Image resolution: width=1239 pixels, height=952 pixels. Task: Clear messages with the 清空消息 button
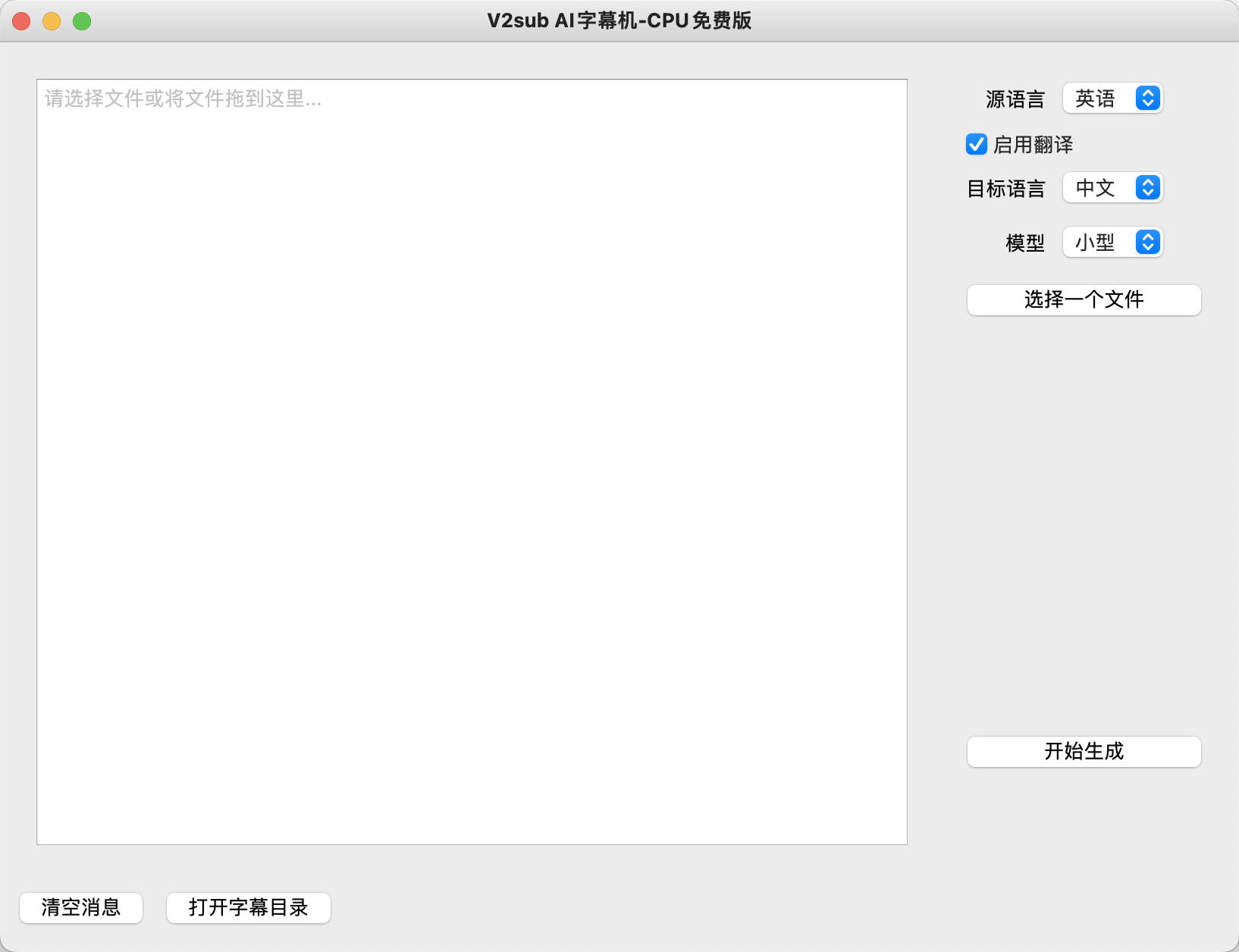(x=81, y=907)
